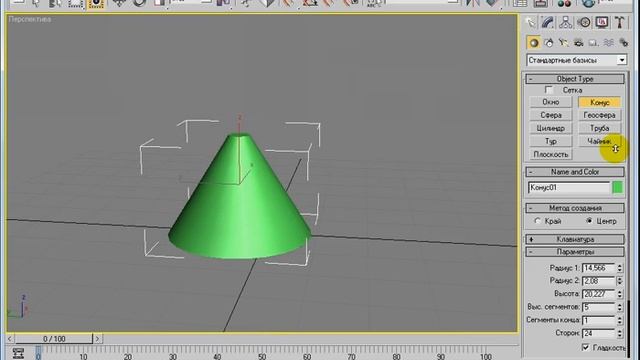Open the Hierarchy command panel tab
Viewport: 640px width, 360px height.
[x=565, y=22]
